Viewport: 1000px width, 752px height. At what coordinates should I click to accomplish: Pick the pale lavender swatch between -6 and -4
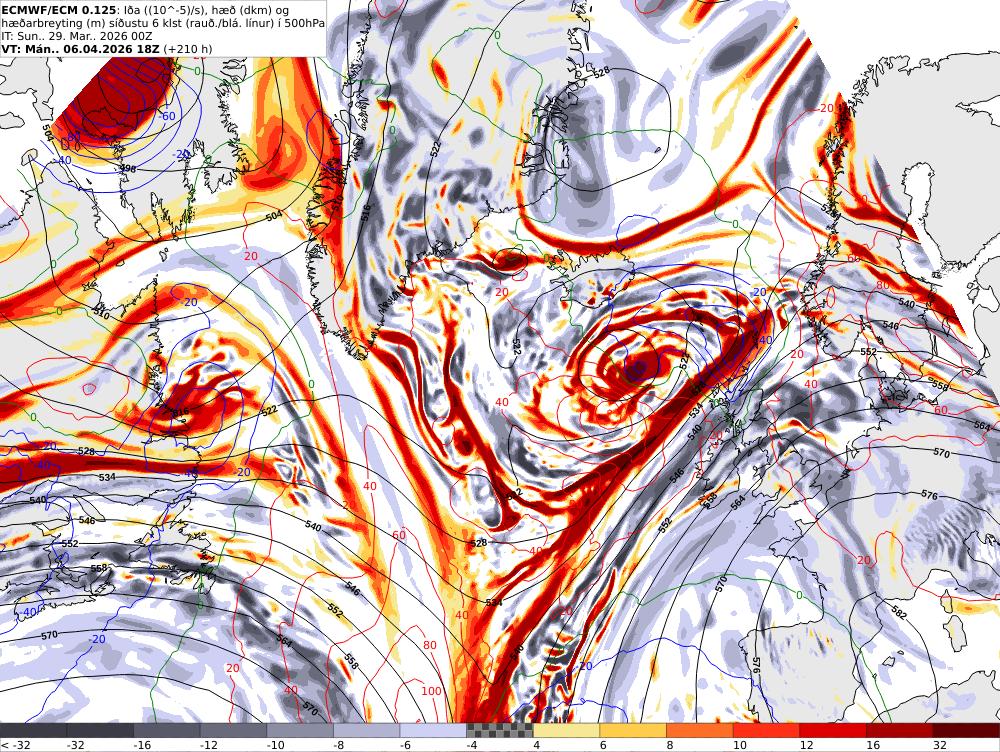click(x=433, y=730)
